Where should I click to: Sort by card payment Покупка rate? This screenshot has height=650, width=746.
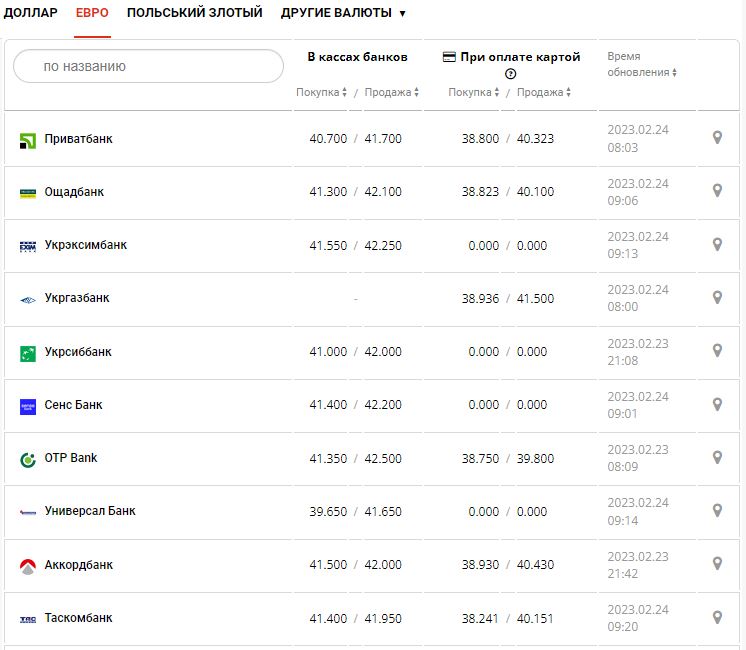coord(474,93)
